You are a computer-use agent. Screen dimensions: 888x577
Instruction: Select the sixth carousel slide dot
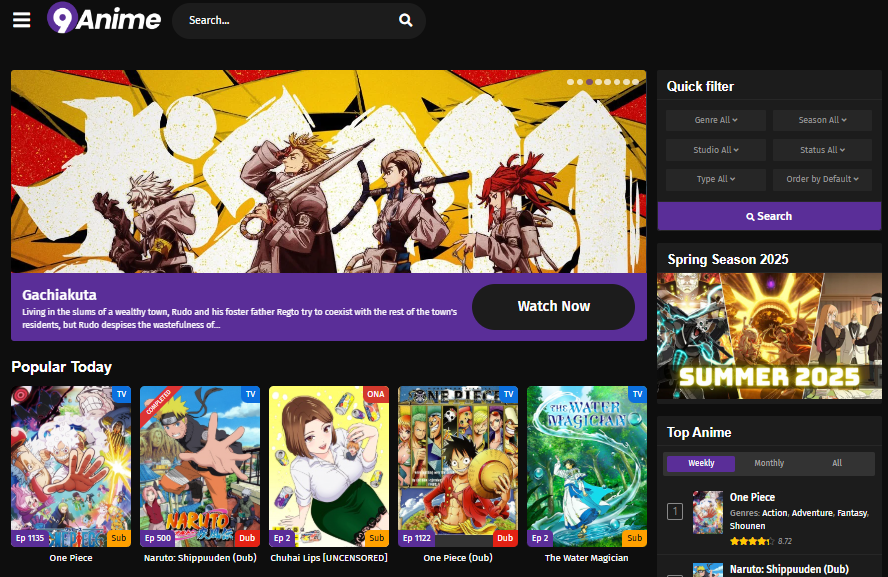point(617,82)
